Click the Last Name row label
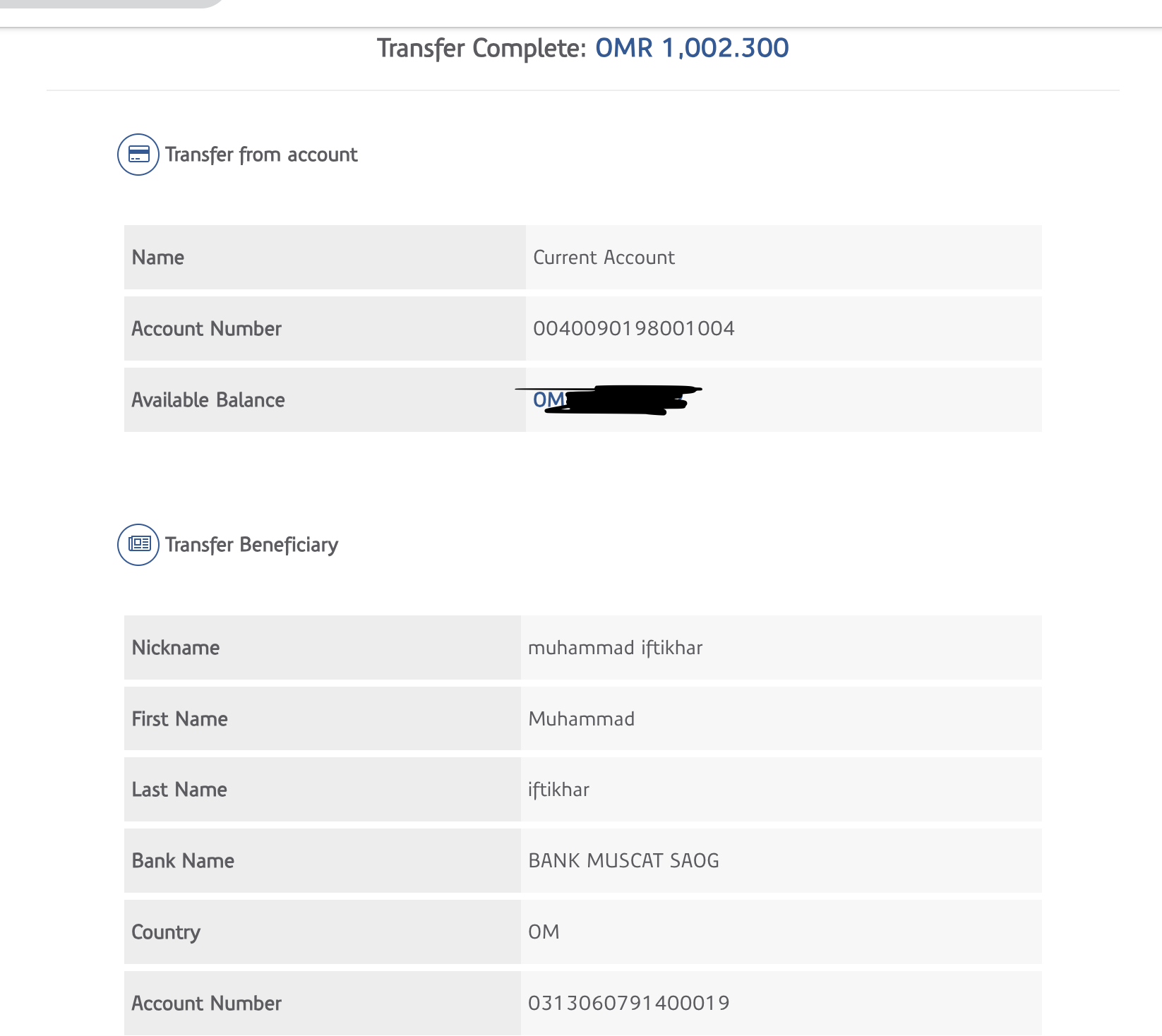The width and height of the screenshot is (1162, 1036). click(x=179, y=790)
